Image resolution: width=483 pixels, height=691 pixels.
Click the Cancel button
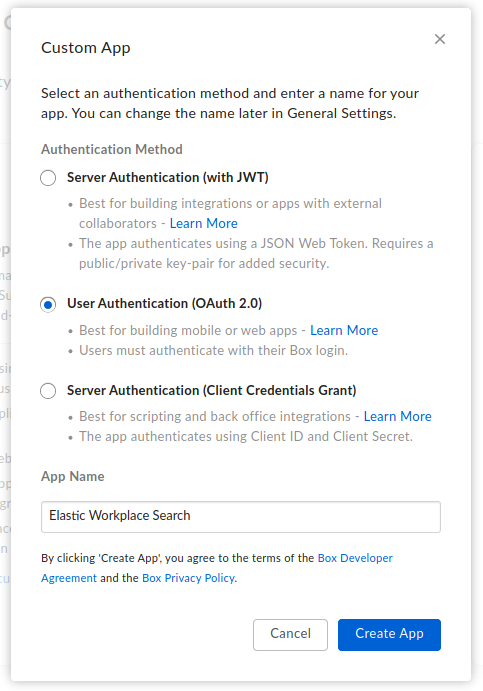pyautogui.click(x=290, y=635)
